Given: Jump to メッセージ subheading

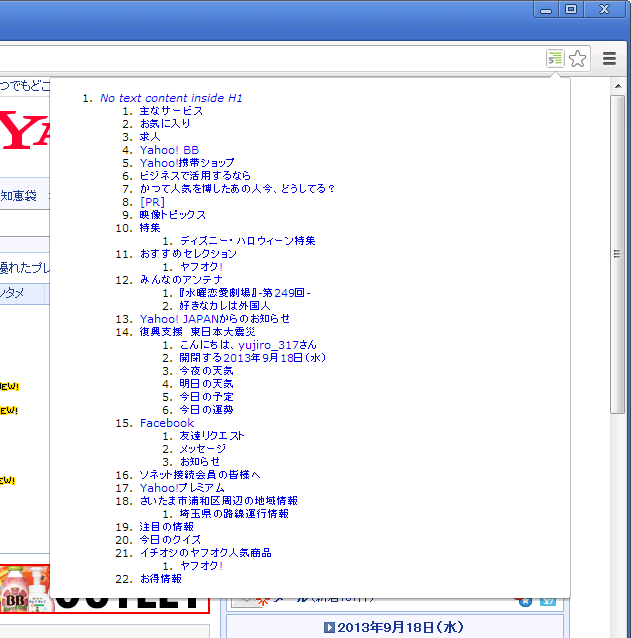Looking at the screenshot, I should coord(203,449).
